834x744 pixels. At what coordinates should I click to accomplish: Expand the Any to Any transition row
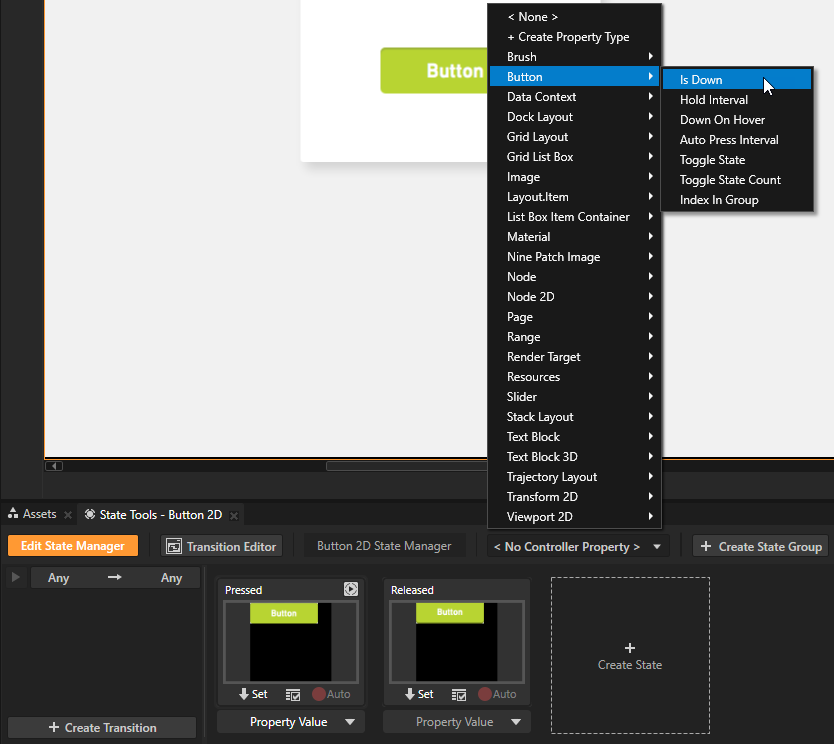(x=15, y=578)
